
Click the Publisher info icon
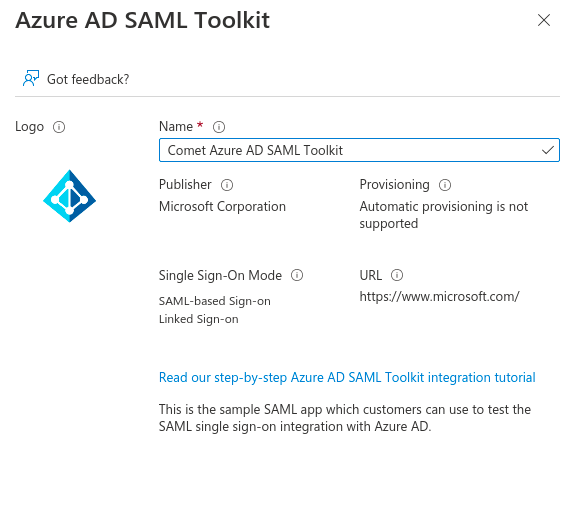[x=227, y=185]
